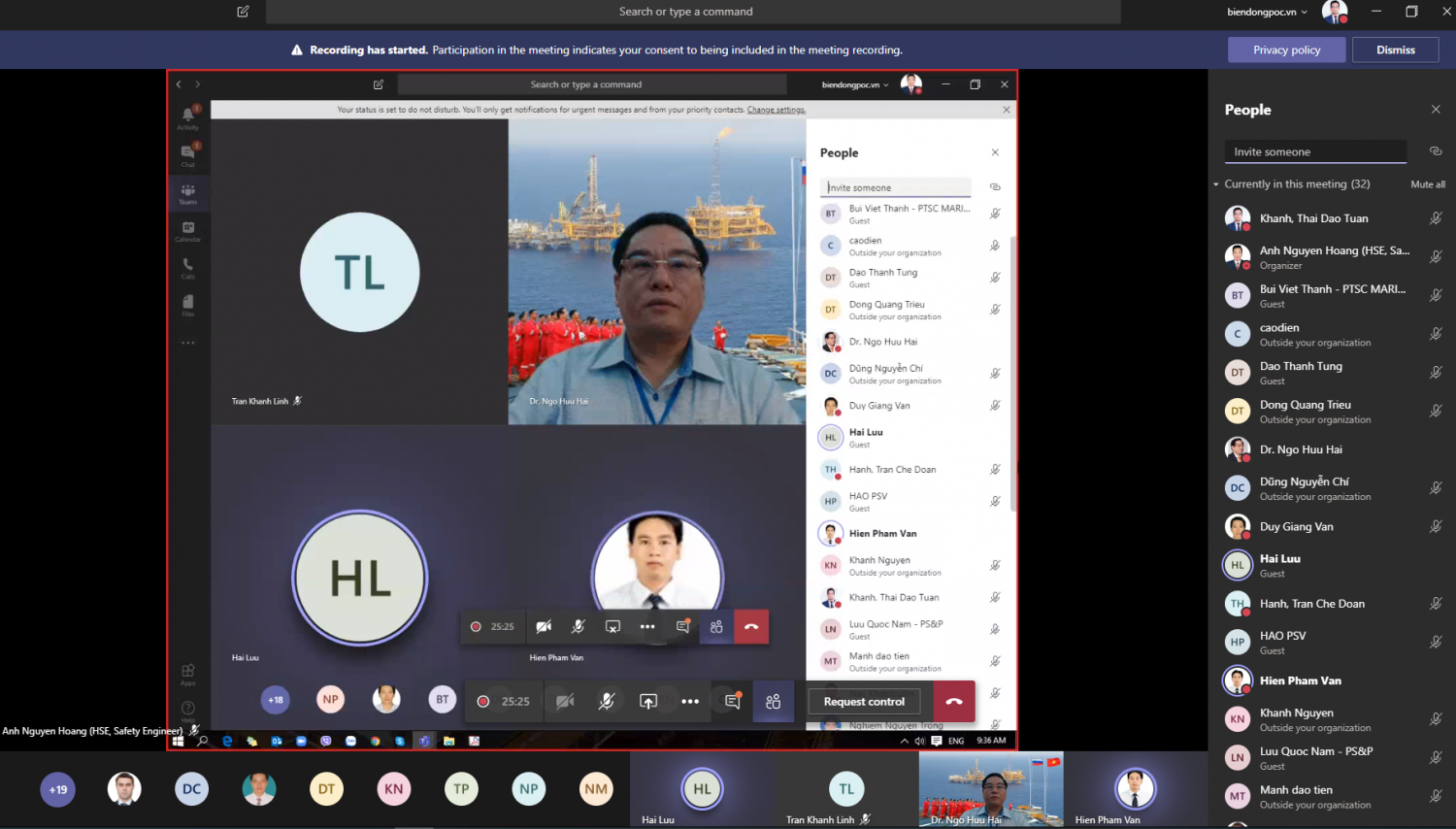Click the Search or type a command box at top
Screen dimensions: 1456x829
pos(693,12)
